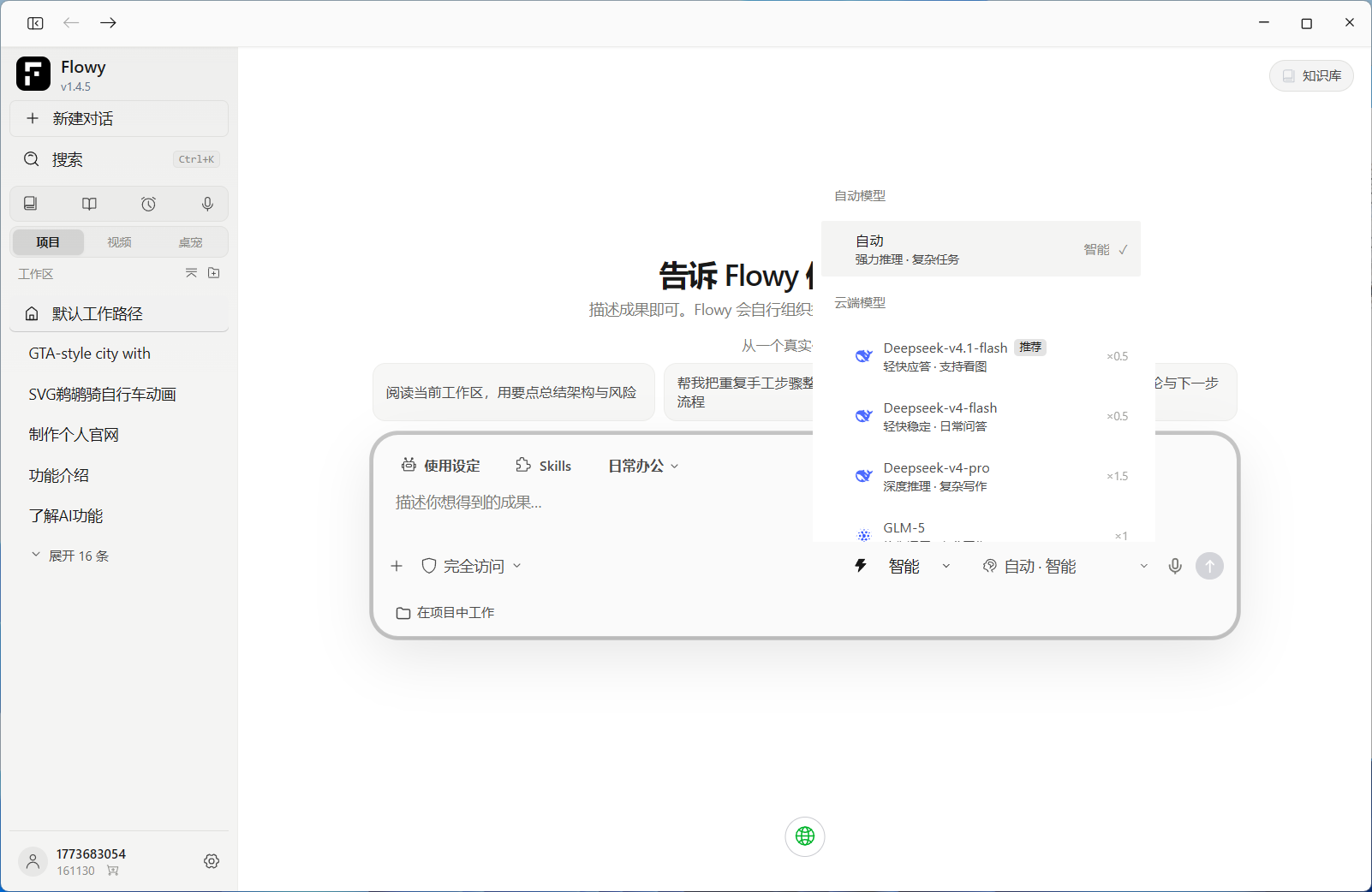Collapse all workspaces icon
The image size is (1372, 892).
(191, 273)
